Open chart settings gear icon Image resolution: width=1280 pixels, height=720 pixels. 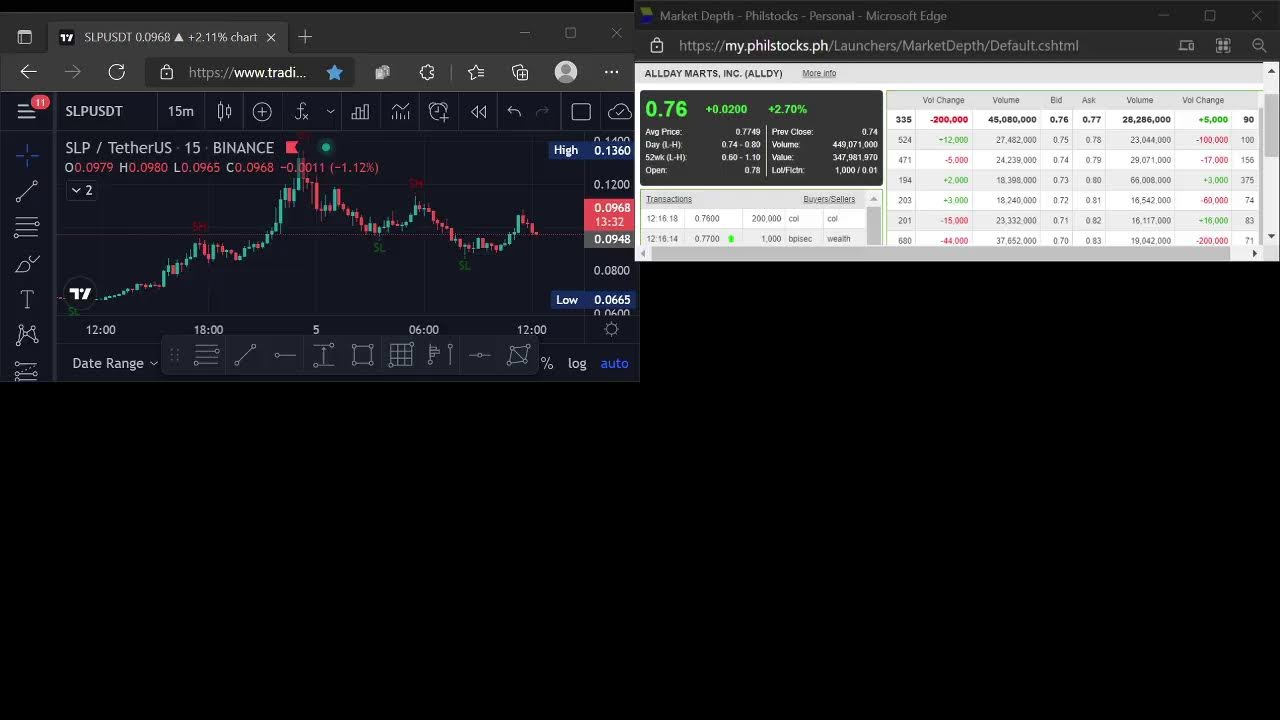pos(611,329)
